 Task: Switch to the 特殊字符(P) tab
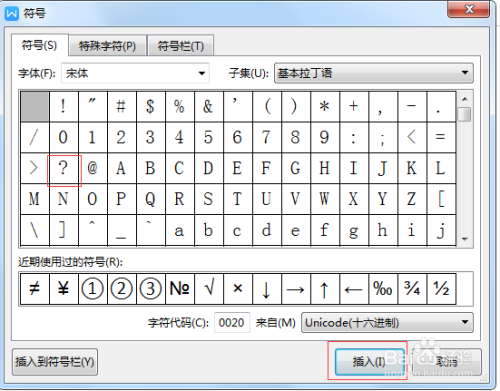click(107, 46)
